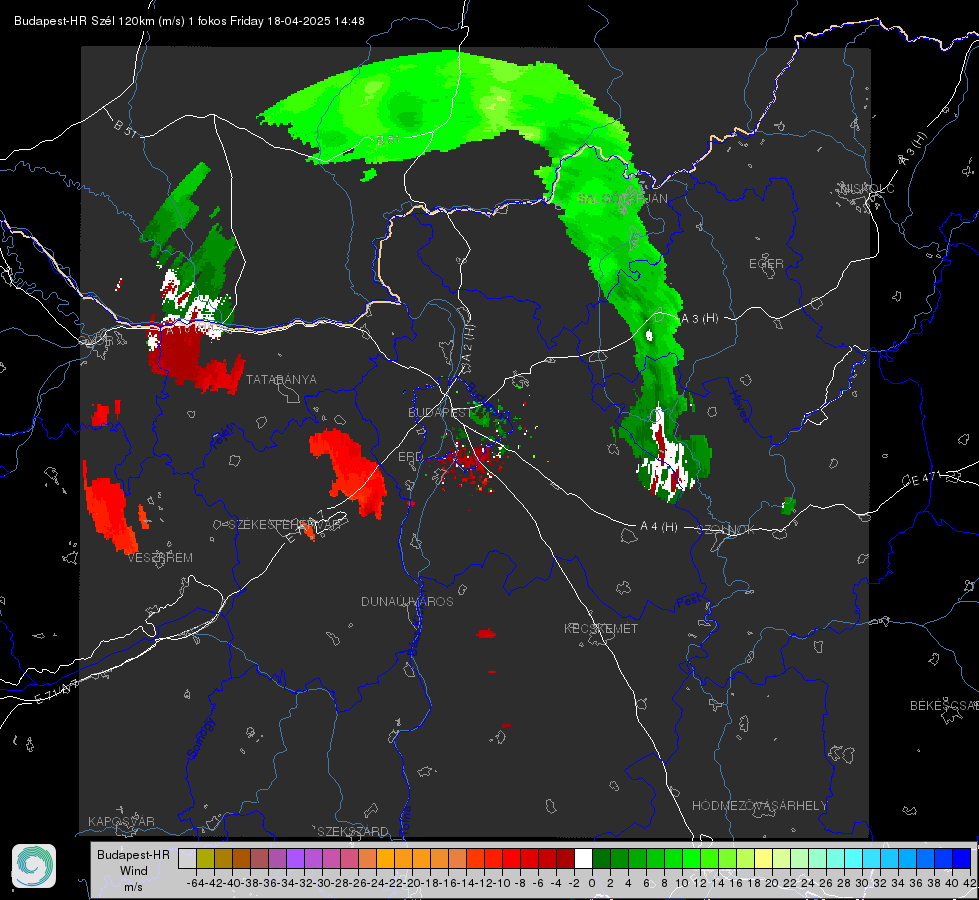Click the BÉKÉSCSABA label at the right edge

944,706
